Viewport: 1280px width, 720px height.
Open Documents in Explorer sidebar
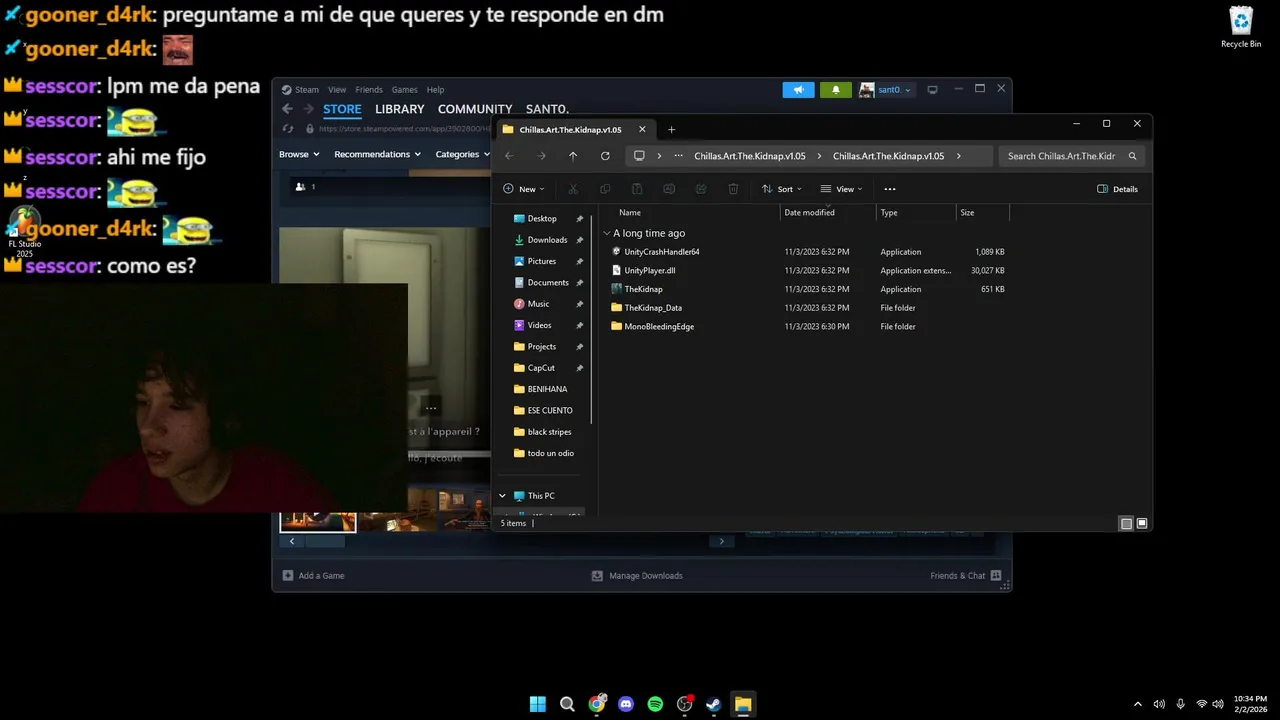tap(548, 283)
